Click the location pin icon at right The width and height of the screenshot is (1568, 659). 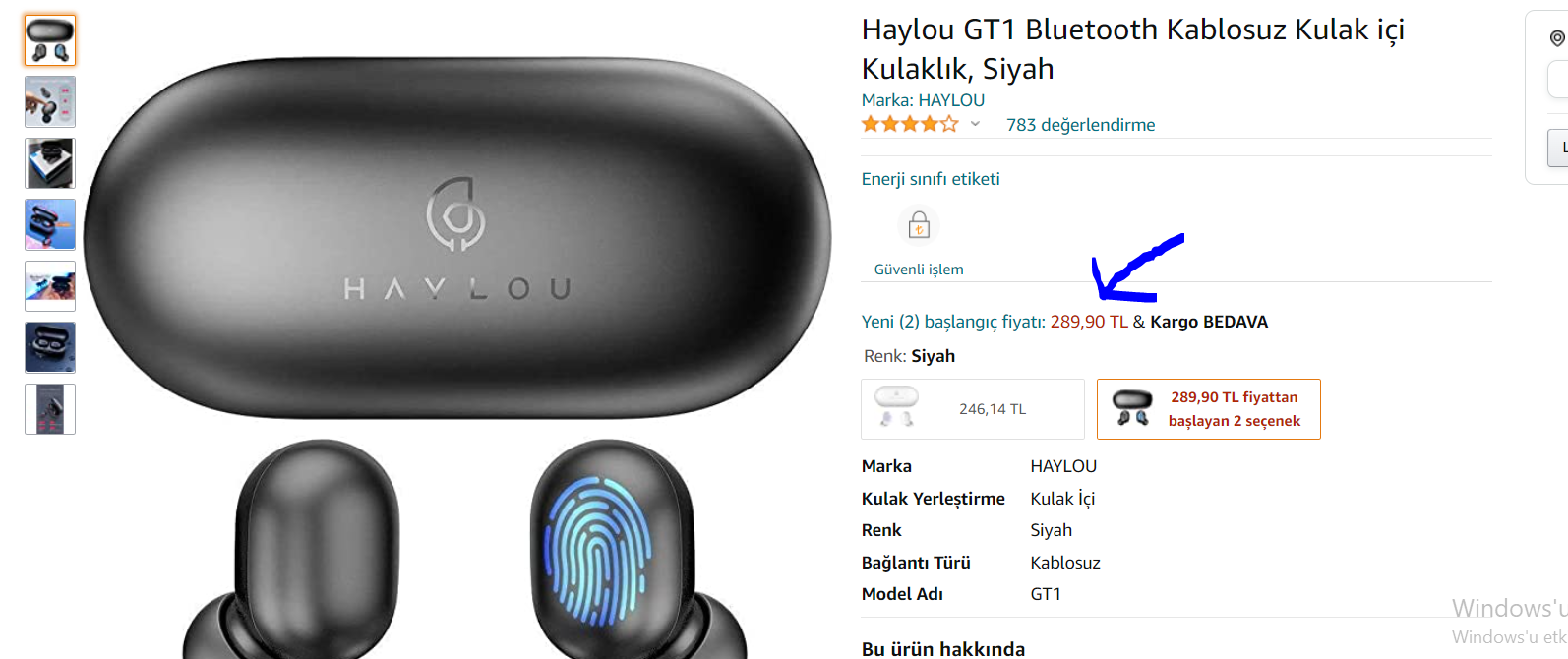click(1557, 38)
